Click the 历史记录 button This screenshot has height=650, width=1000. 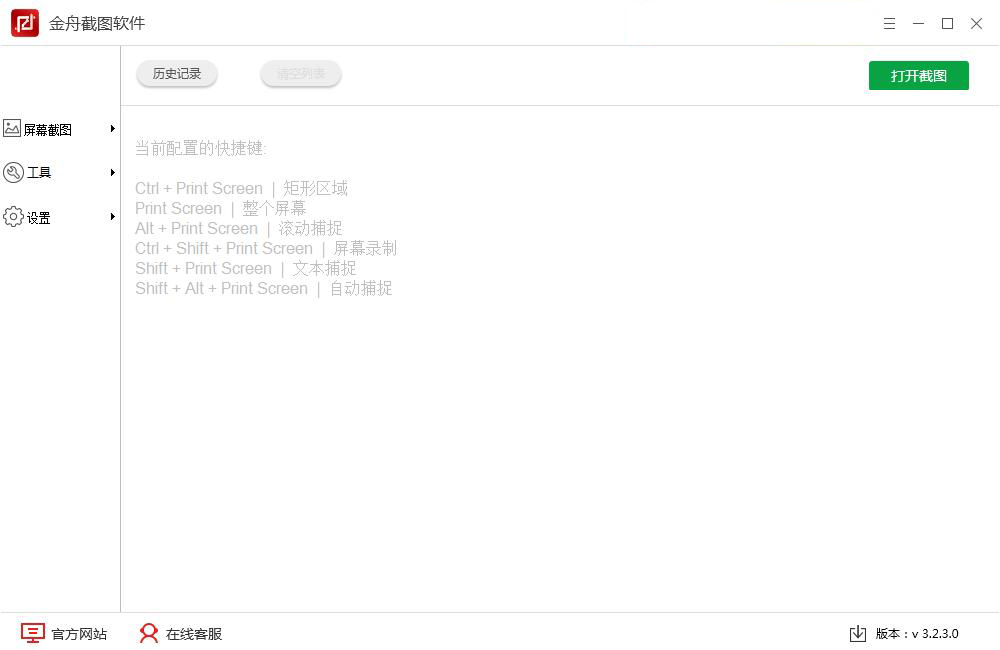177,74
